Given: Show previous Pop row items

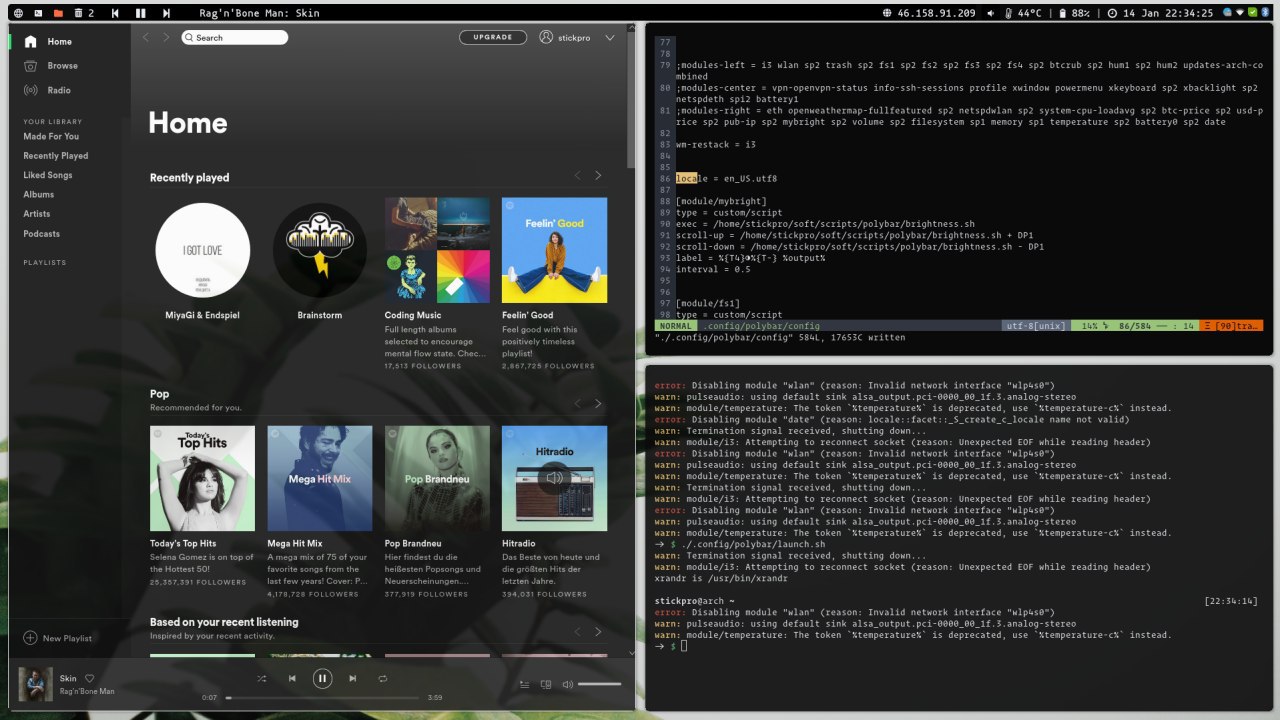Looking at the screenshot, I should coord(577,404).
